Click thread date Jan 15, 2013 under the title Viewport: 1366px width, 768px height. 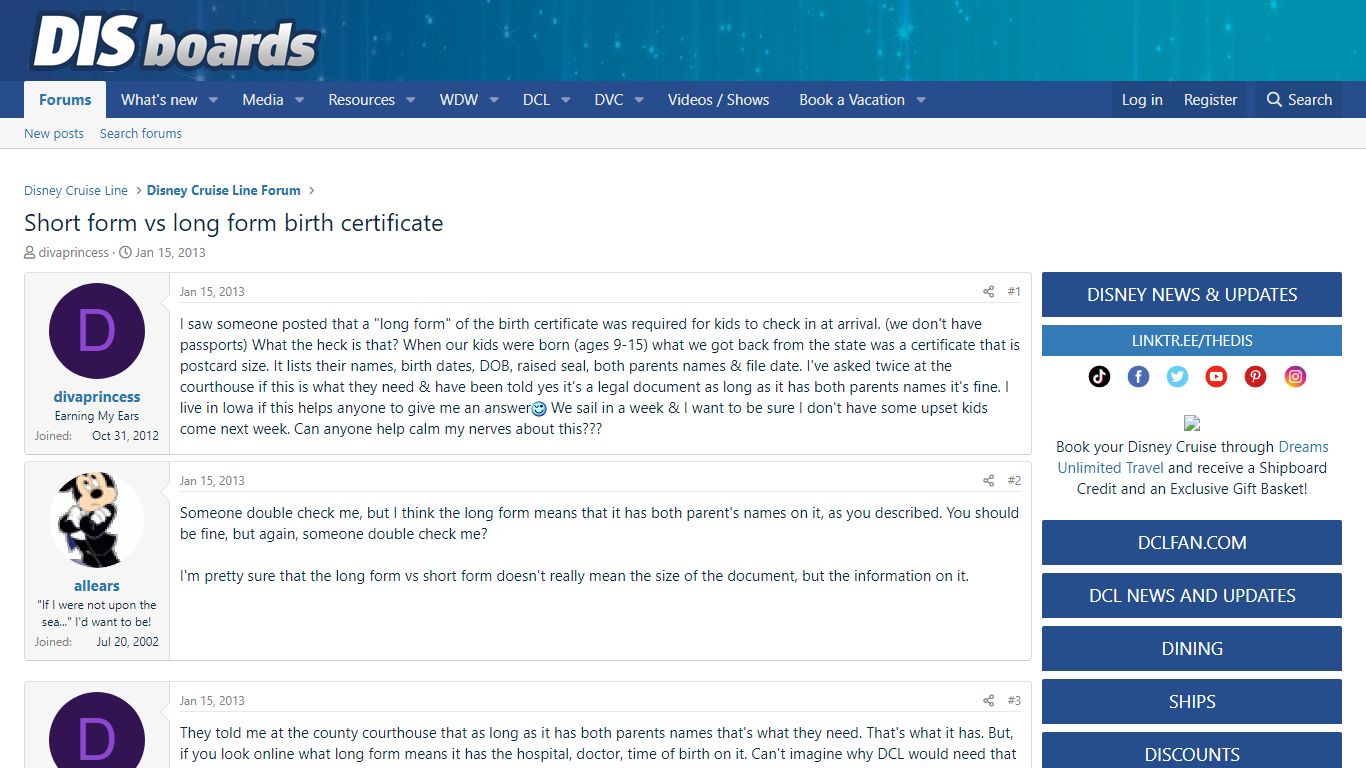[170, 253]
